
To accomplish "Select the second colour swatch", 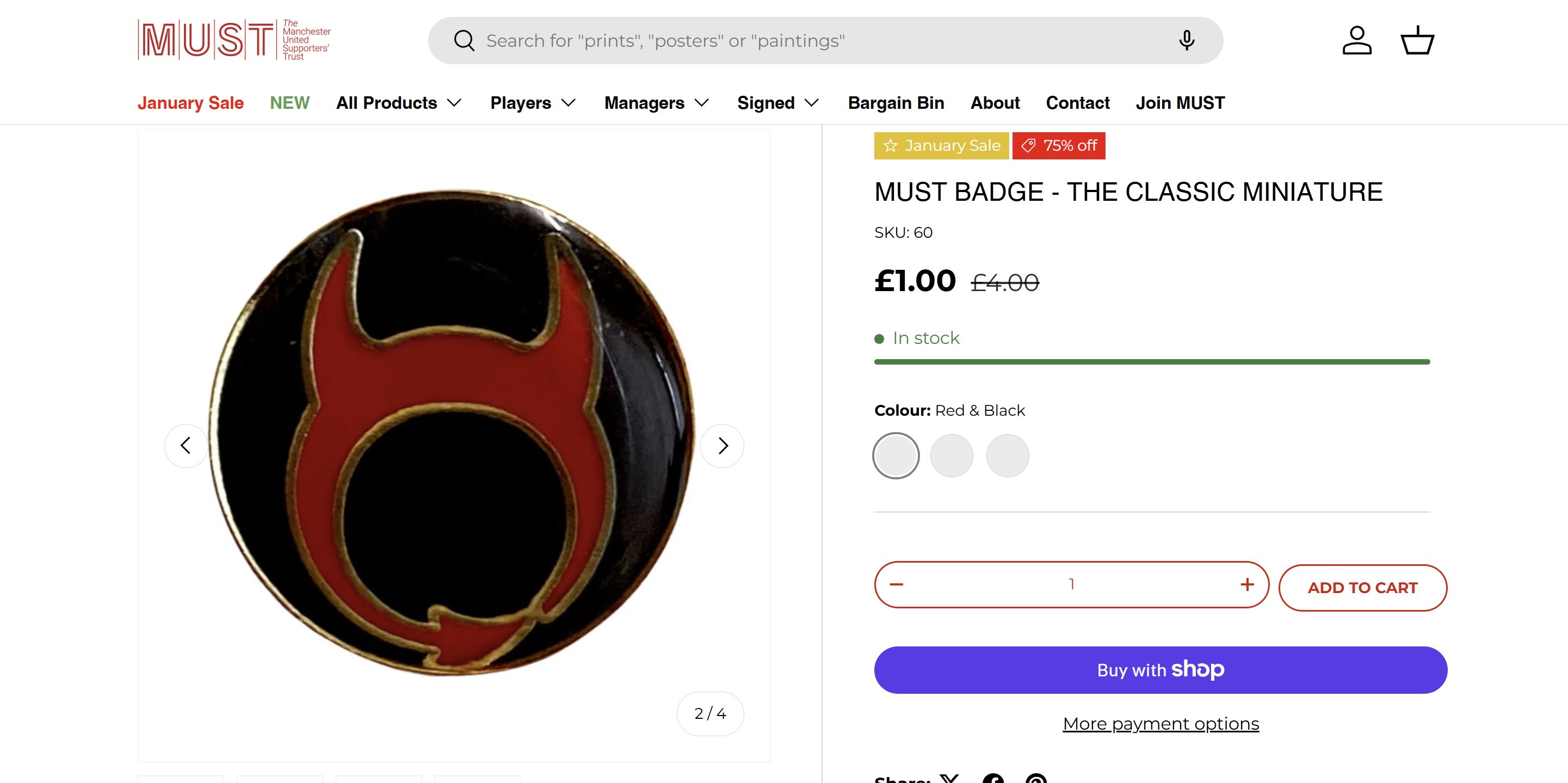I will click(x=952, y=455).
